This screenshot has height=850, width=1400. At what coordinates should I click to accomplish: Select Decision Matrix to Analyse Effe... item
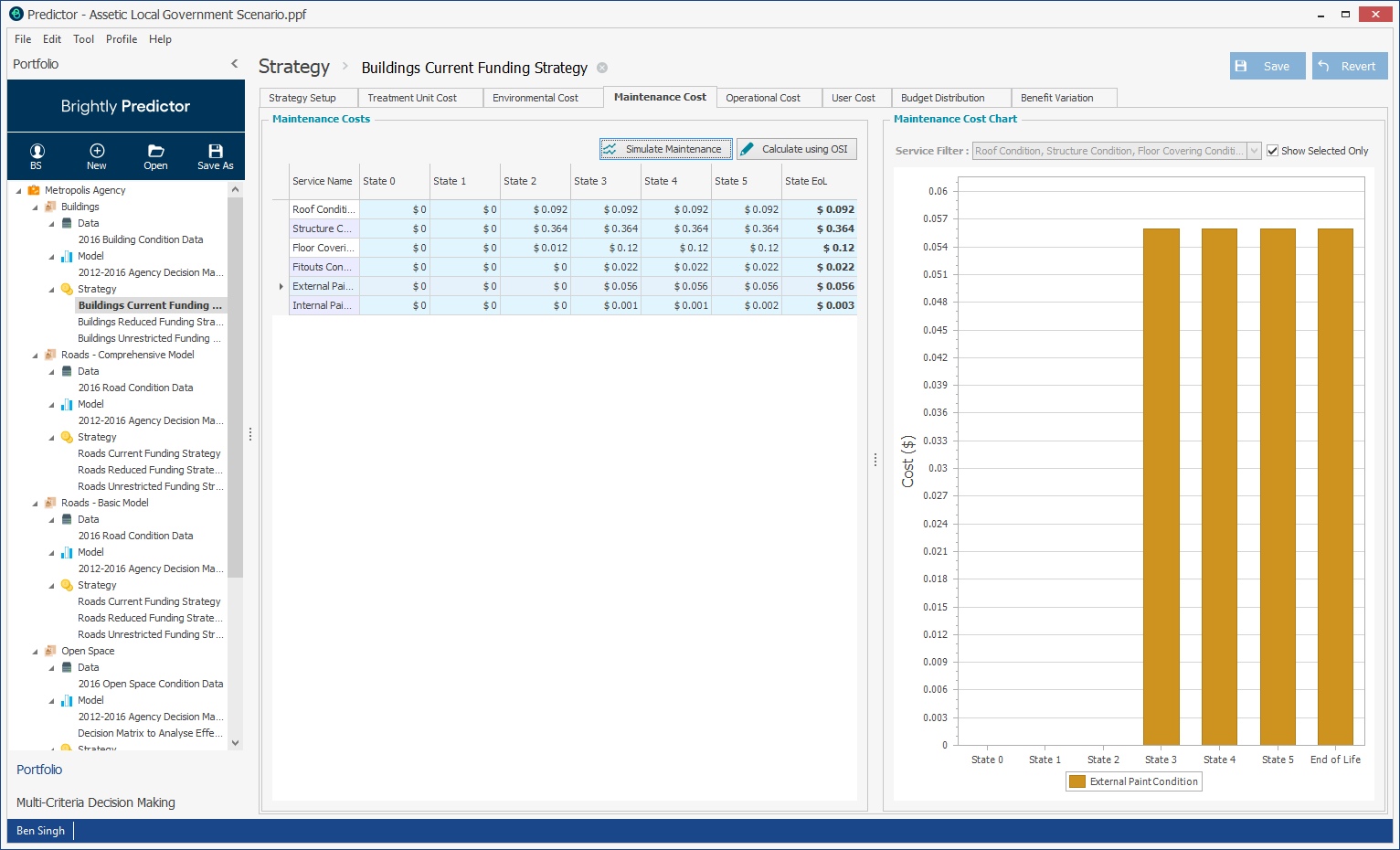[150, 733]
